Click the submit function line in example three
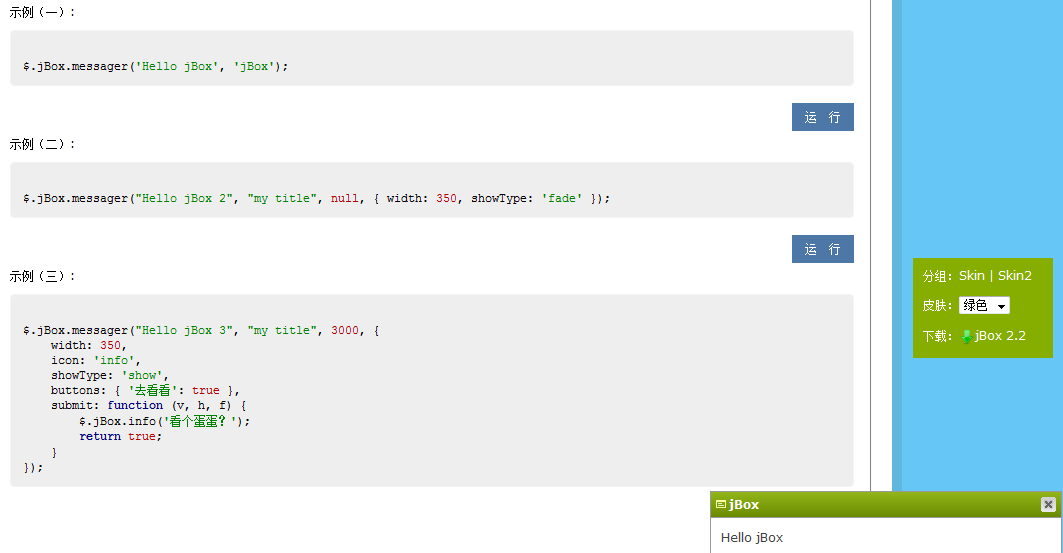Screen dimensions: 1063x553 148,406
